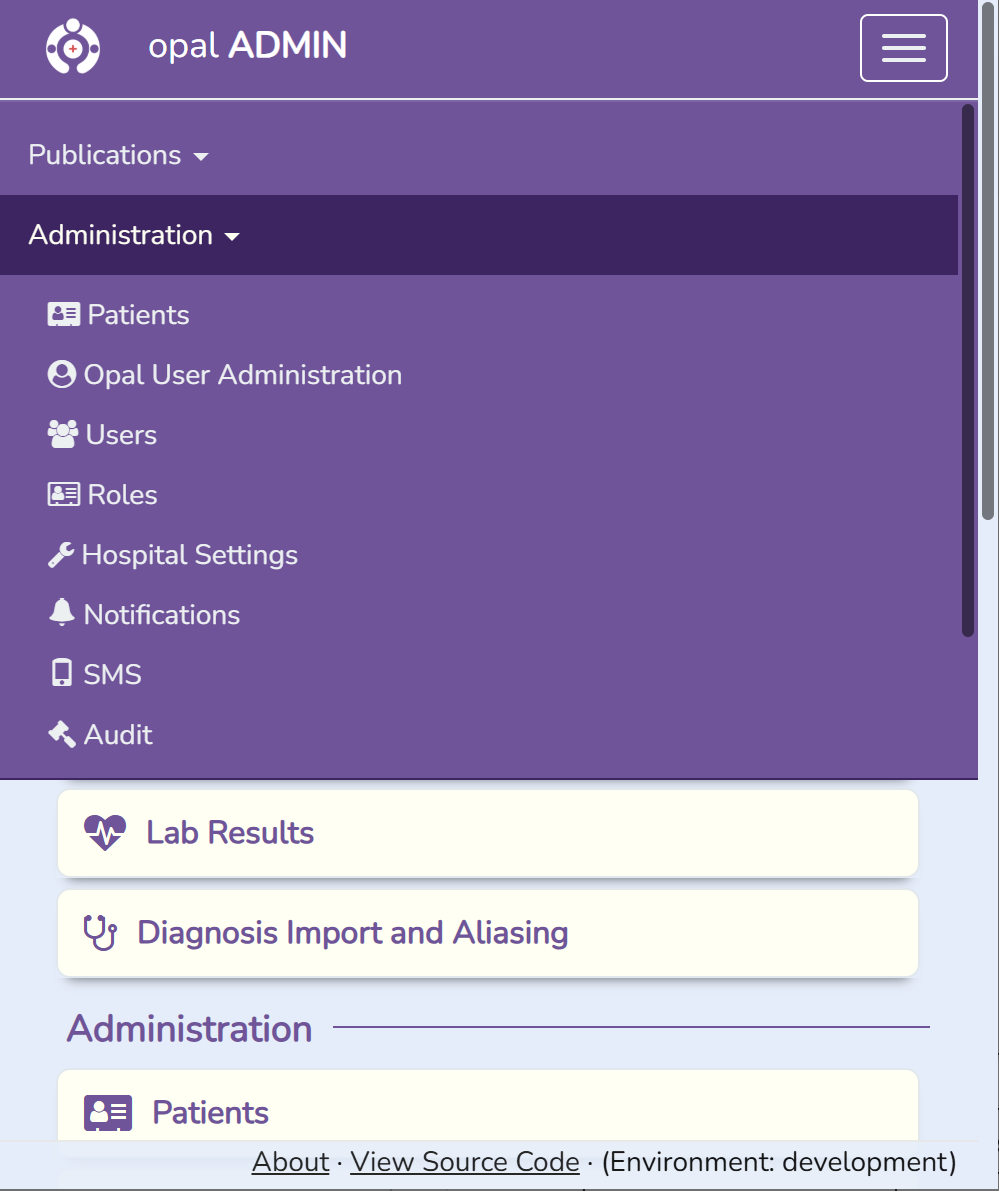Click the Lab Results heartbeat icon
The image size is (999, 1191).
(x=104, y=832)
